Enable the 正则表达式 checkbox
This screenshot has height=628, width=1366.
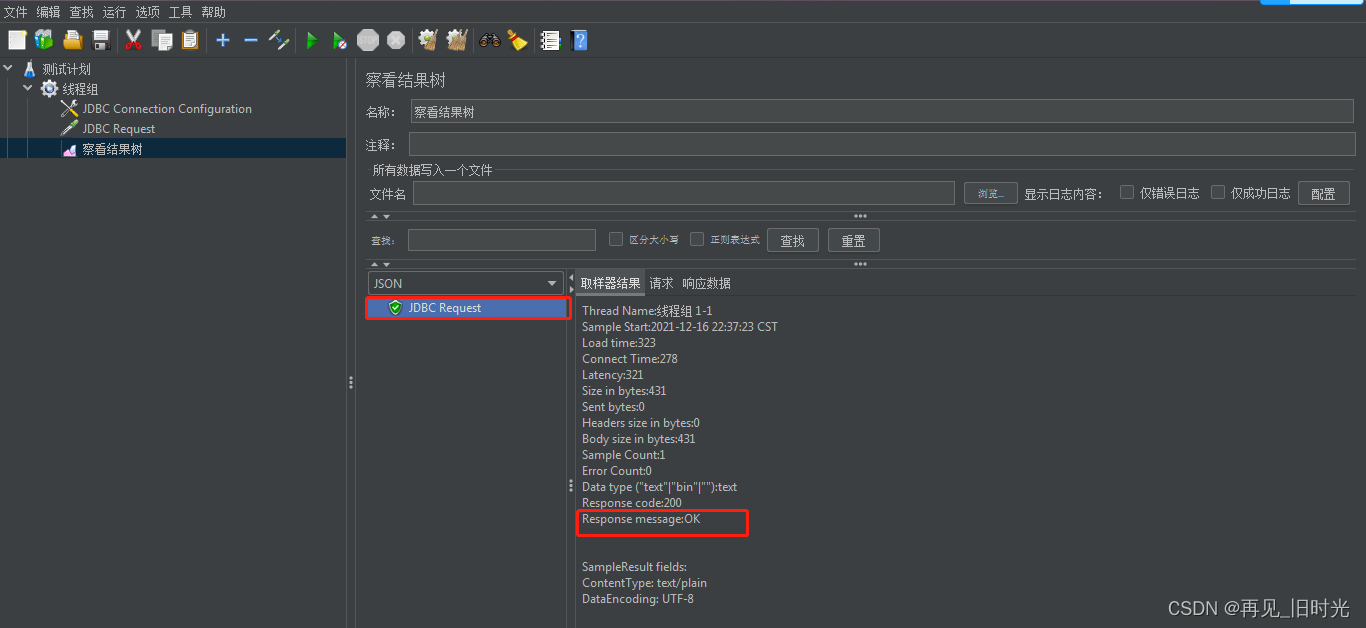(x=697, y=239)
